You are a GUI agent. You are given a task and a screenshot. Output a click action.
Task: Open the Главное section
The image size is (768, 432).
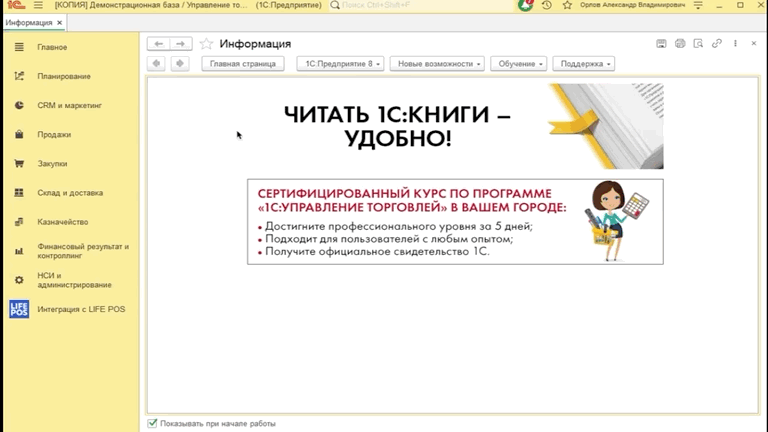(x=52, y=47)
